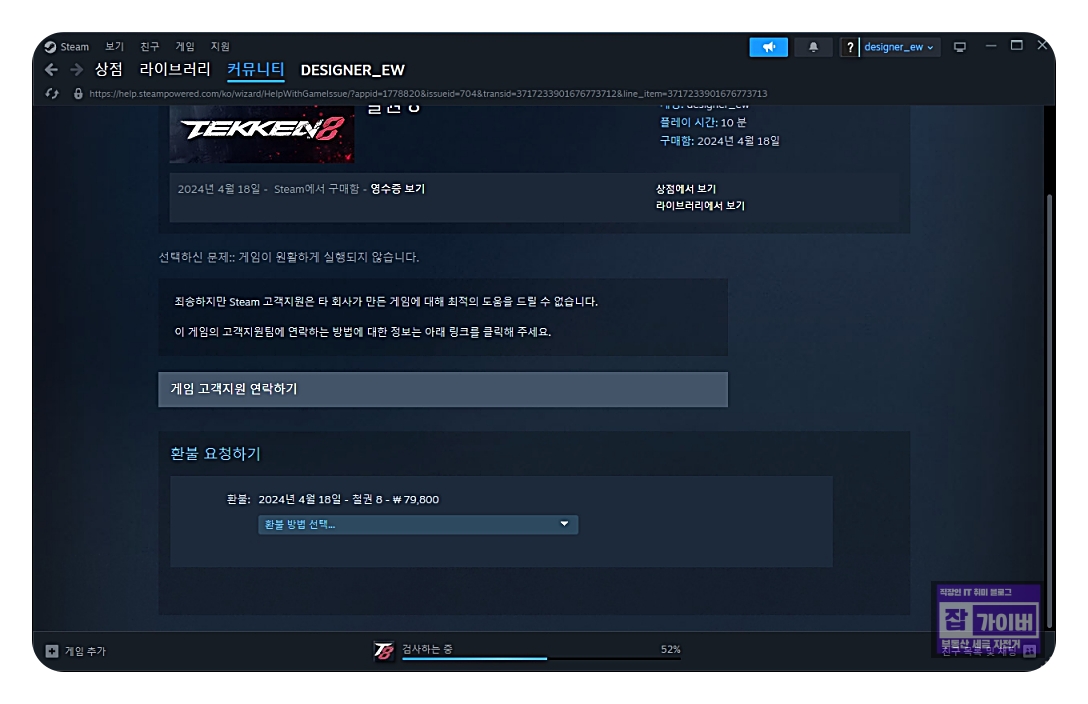Switch to Big Picture mode icon
This screenshot has width=1088, height=704.
click(960, 47)
